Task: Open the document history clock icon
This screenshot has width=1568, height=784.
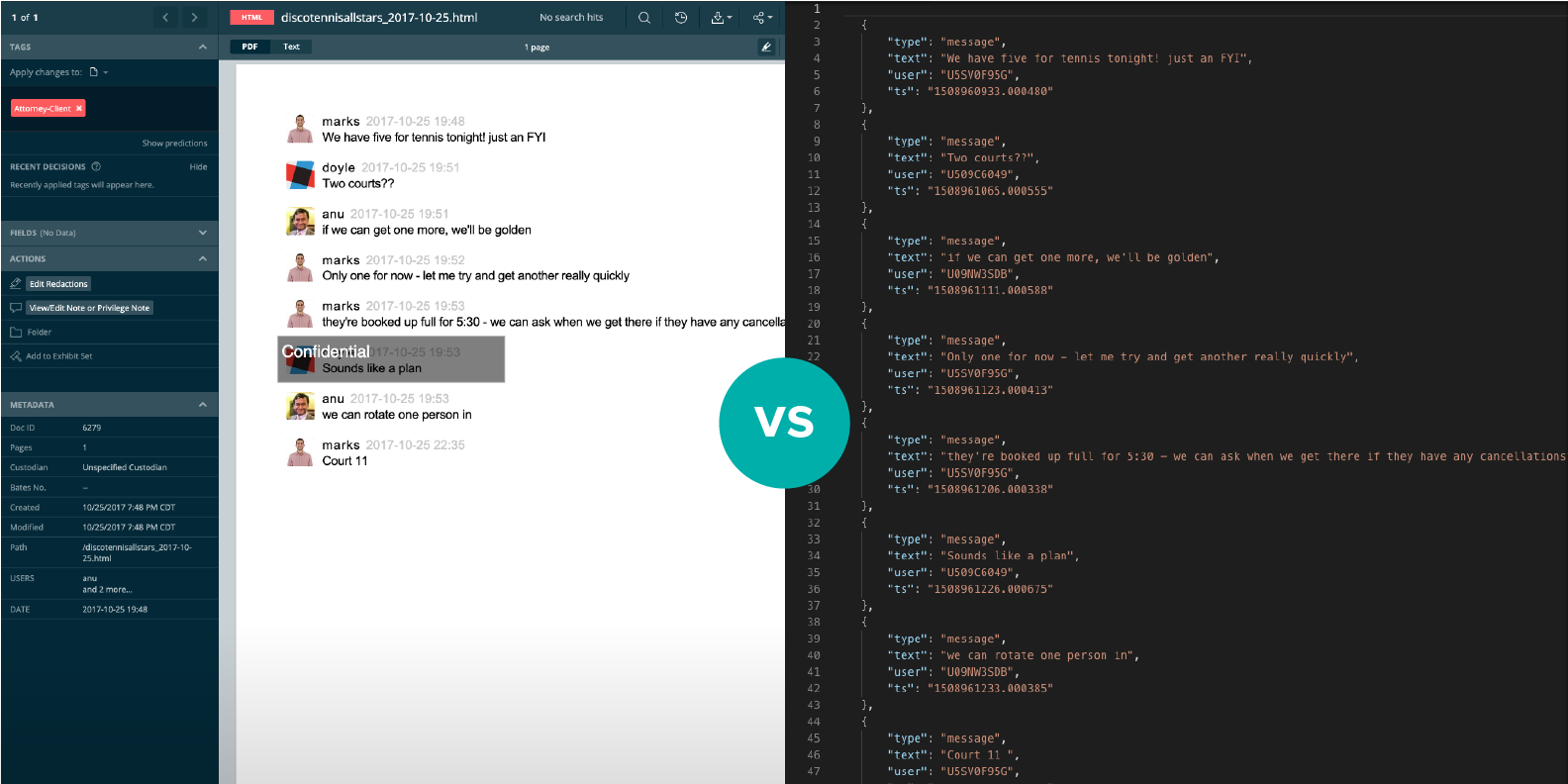Action: [x=681, y=17]
